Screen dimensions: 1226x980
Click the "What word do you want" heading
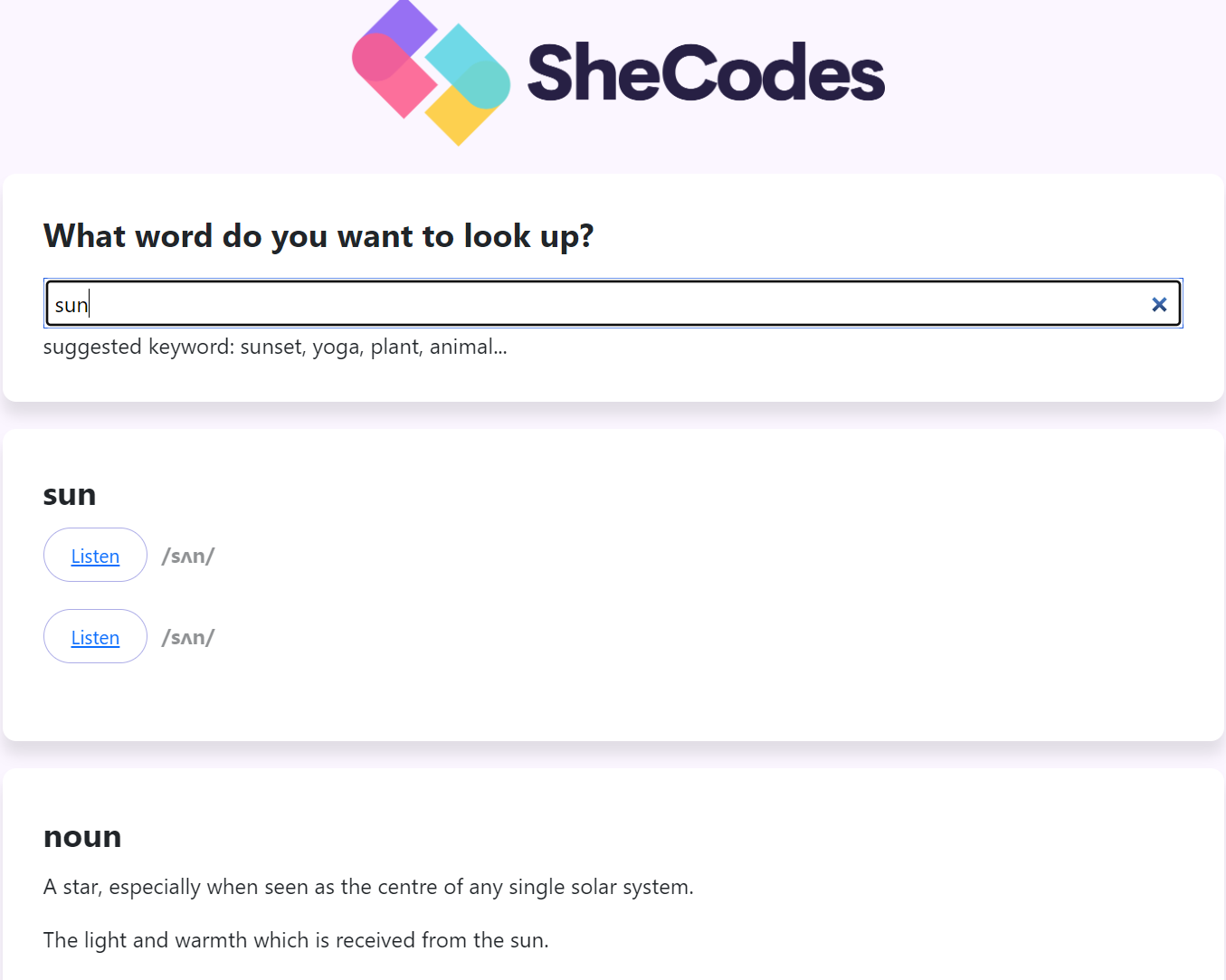(x=318, y=236)
